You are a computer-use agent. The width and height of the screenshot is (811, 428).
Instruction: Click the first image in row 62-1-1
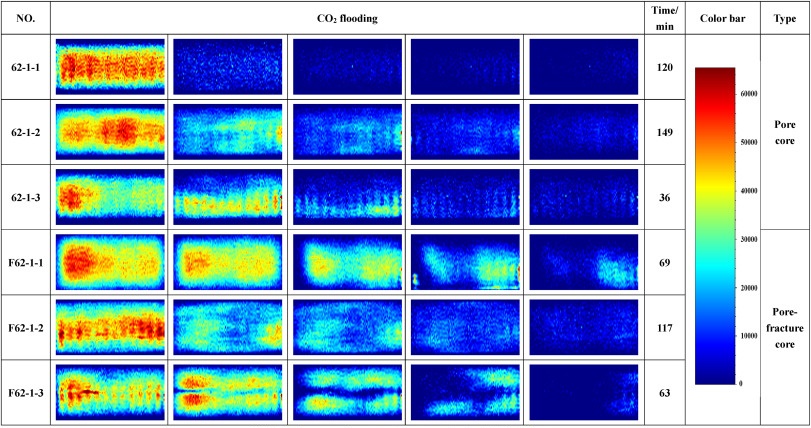(110, 66)
